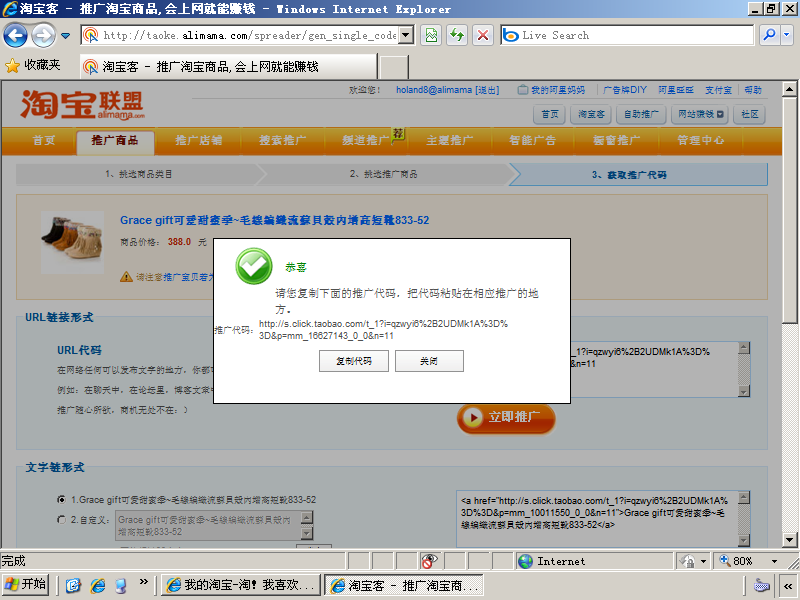Expand the address bar URL dropdown

click(406, 35)
